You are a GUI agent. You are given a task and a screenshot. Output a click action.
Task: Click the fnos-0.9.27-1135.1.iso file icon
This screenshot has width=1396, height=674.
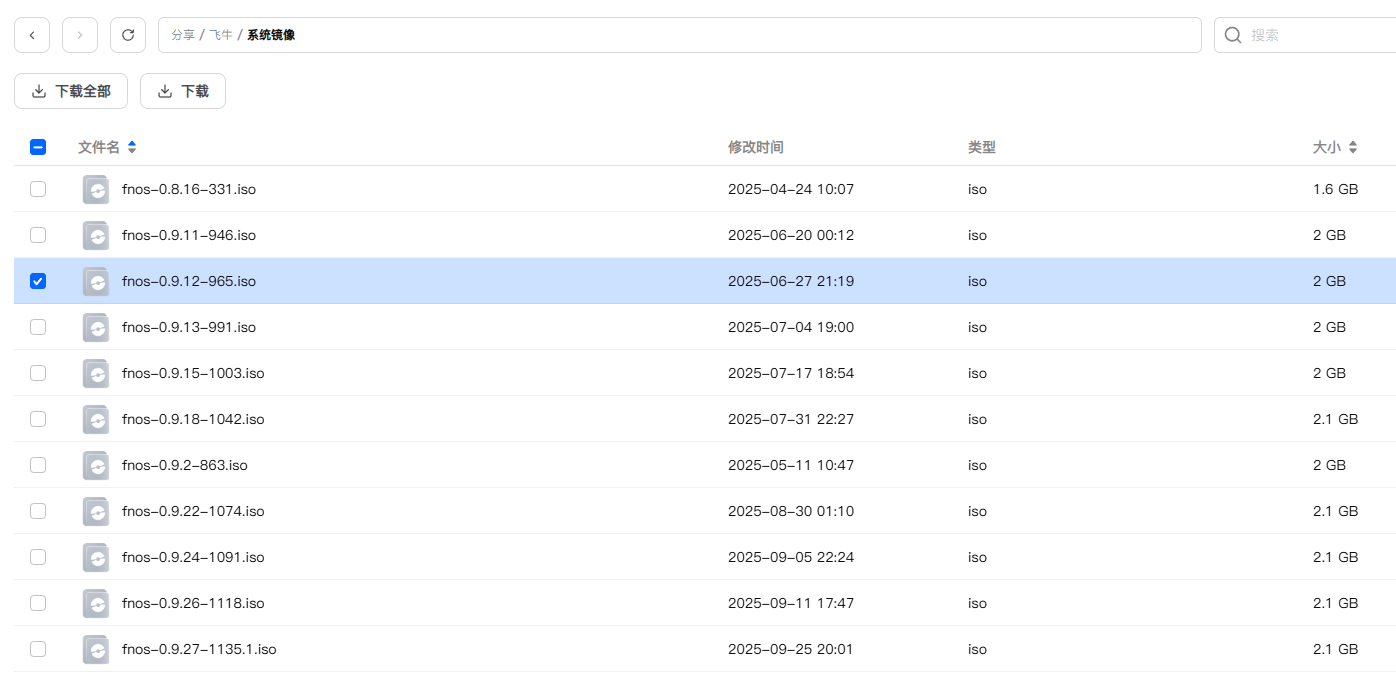coord(96,649)
